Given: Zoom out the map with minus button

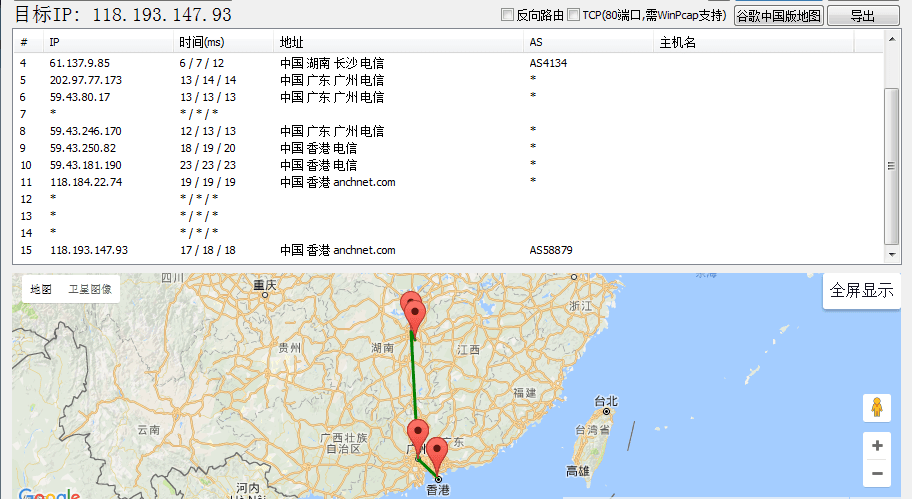Looking at the screenshot, I should [x=877, y=473].
